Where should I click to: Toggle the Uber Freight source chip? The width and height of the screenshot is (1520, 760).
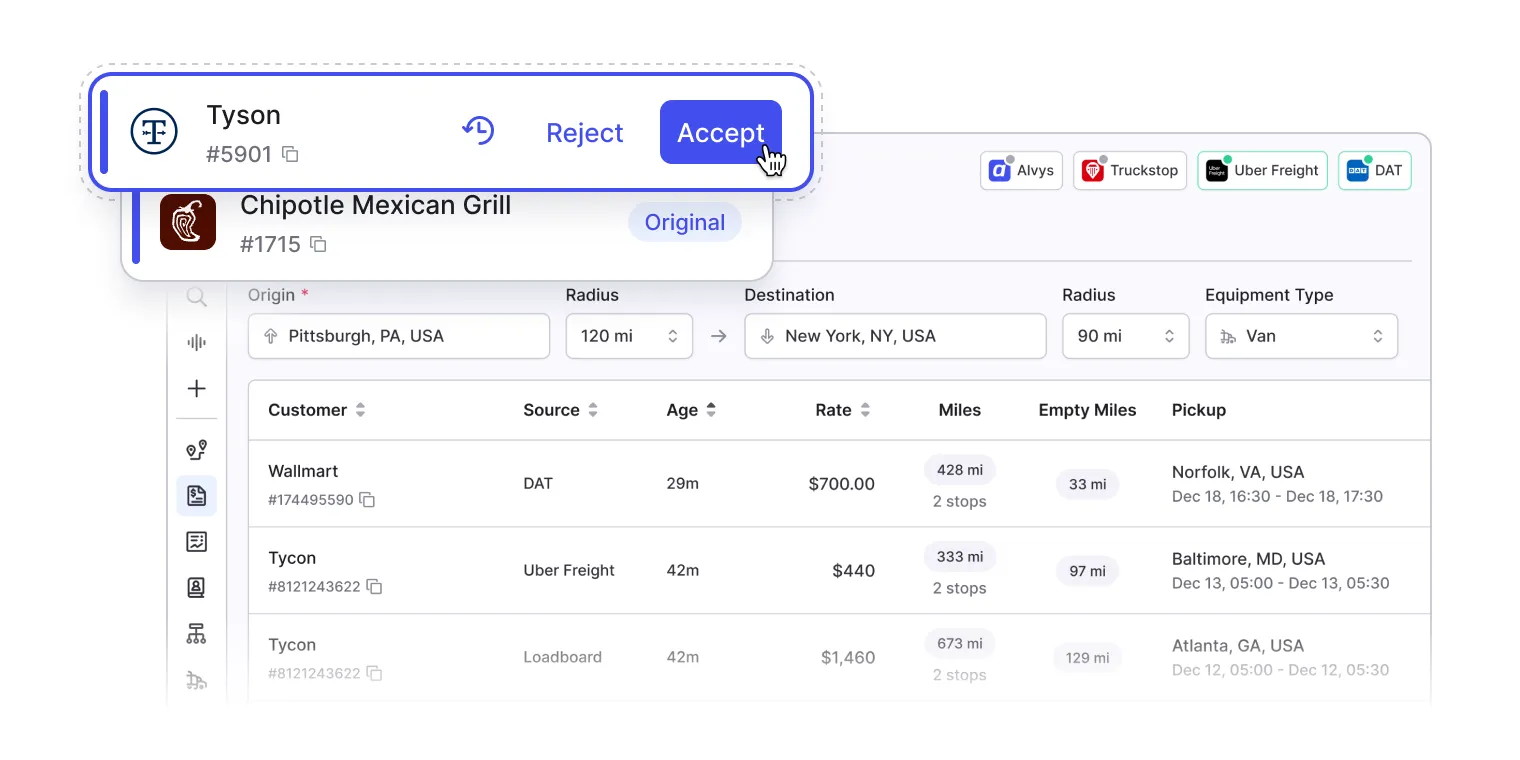[x=1262, y=170]
